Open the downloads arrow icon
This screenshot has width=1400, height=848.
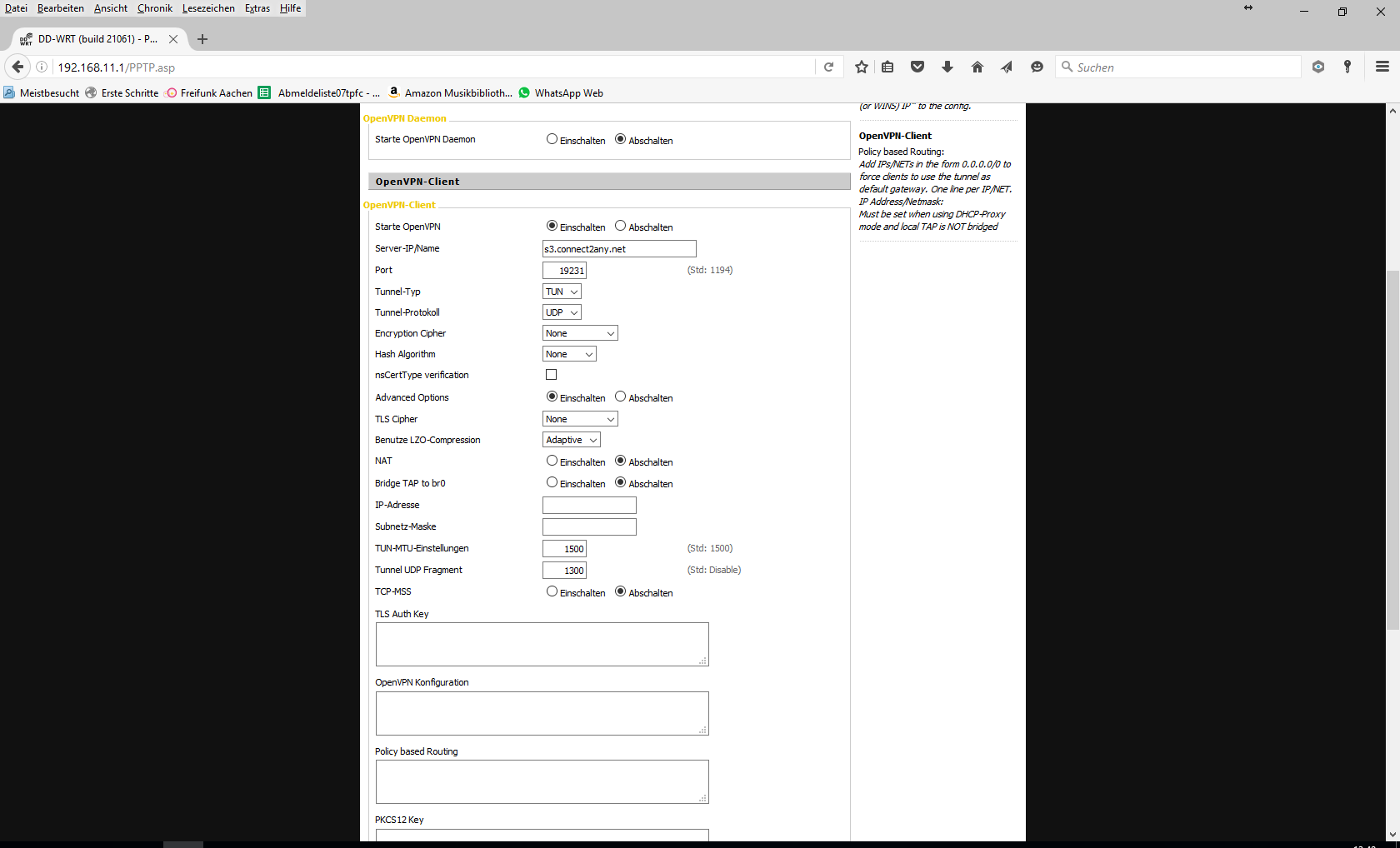[x=947, y=67]
